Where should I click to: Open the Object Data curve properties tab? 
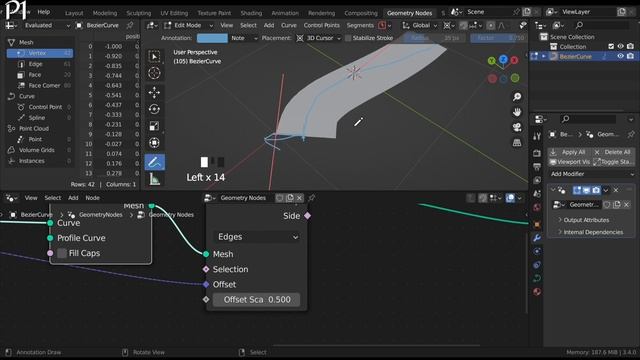(537, 278)
